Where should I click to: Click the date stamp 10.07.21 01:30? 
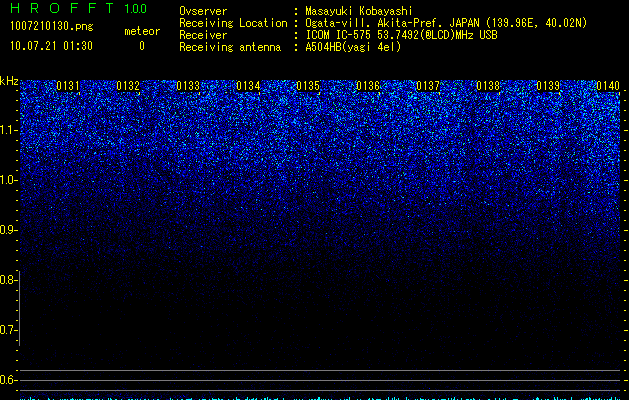51,46
